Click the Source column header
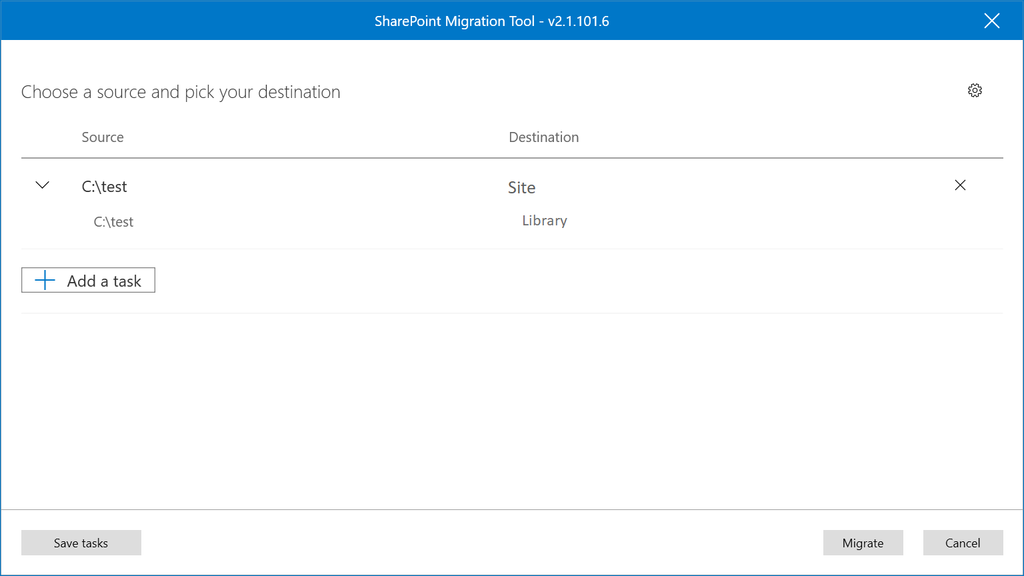Image resolution: width=1024 pixels, height=576 pixels. coord(103,137)
